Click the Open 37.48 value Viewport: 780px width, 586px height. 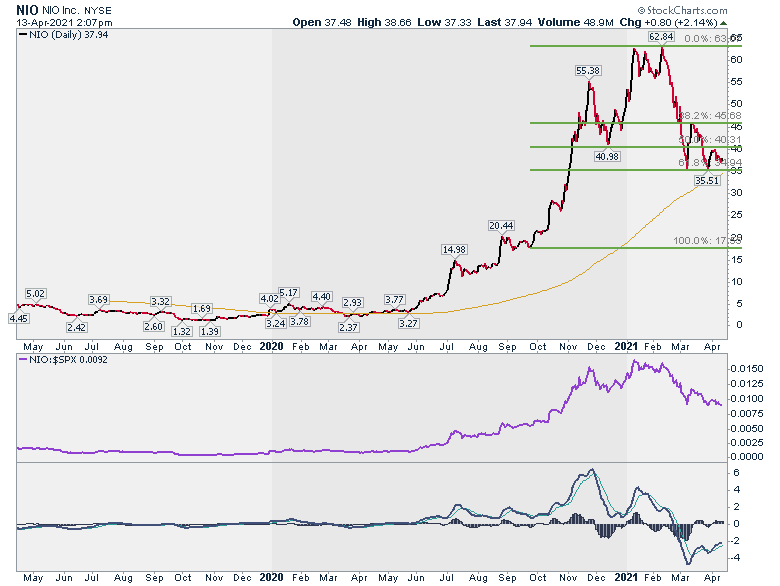322,22
